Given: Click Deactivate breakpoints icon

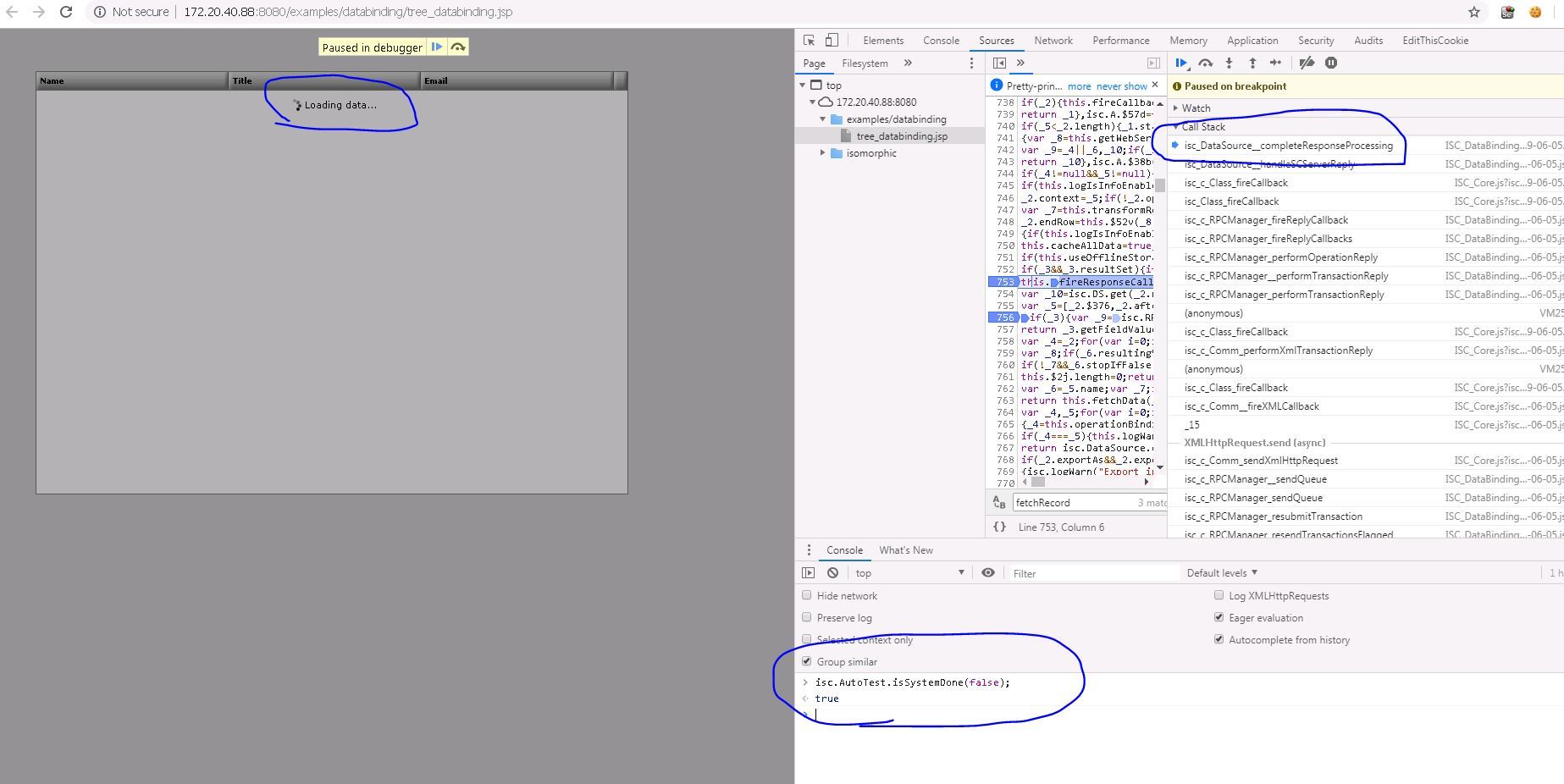Looking at the screenshot, I should point(1307,63).
